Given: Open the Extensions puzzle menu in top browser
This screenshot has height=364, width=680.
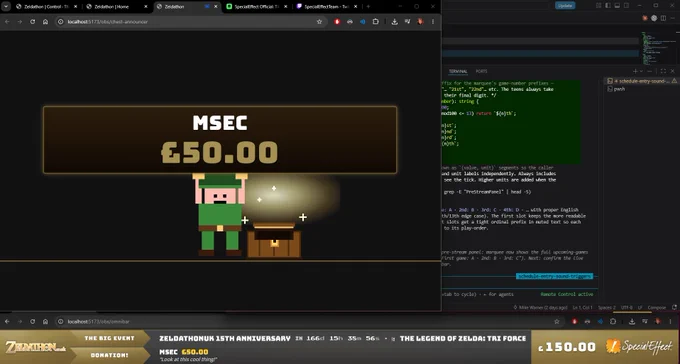Looking at the screenshot, I should pos(376,22).
